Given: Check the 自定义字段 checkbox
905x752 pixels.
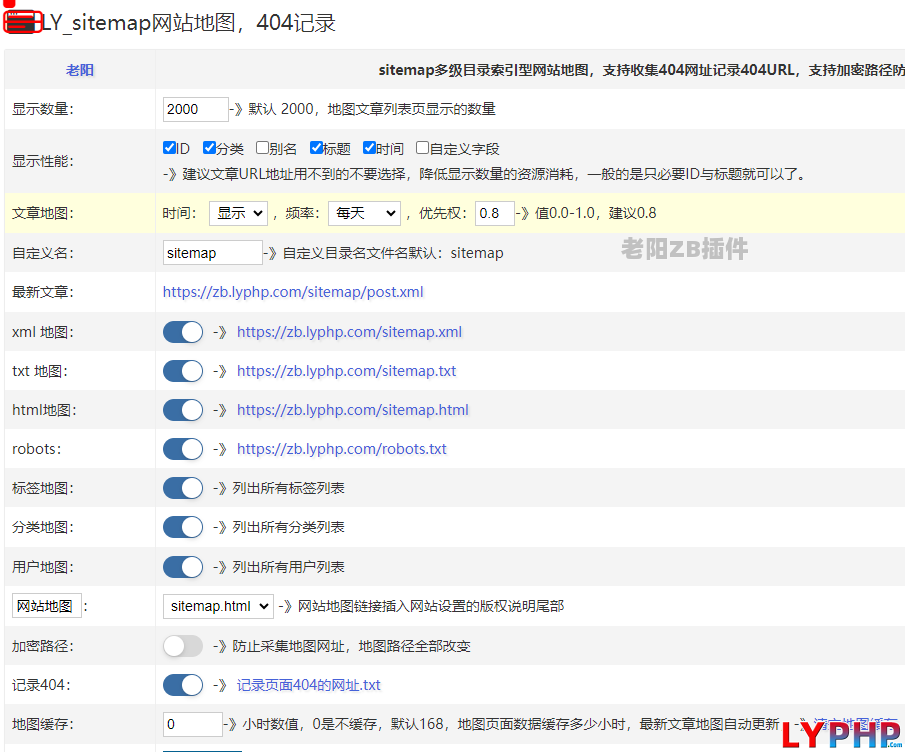Looking at the screenshot, I should (x=423, y=148).
